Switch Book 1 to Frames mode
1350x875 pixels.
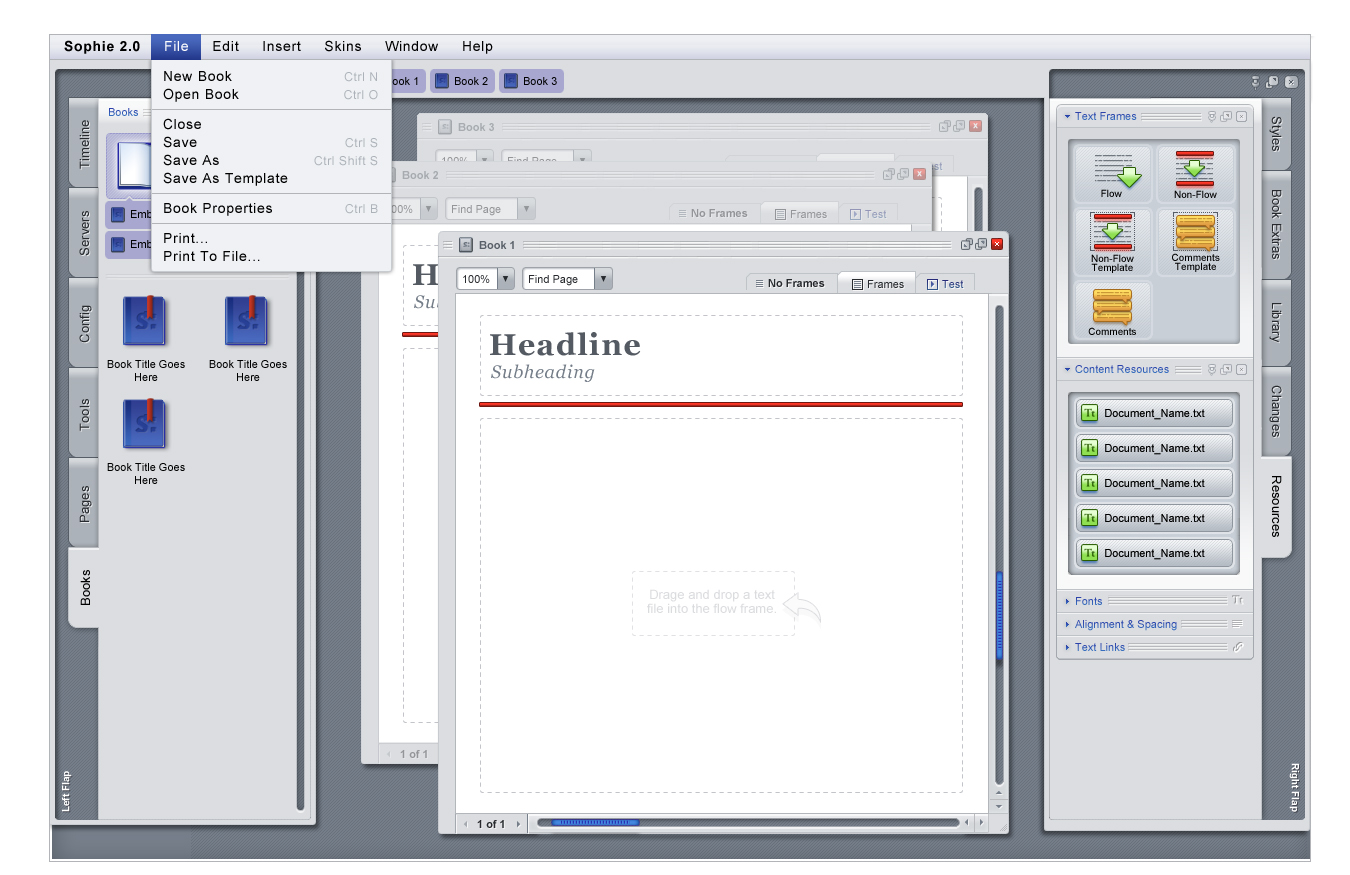[x=877, y=284]
